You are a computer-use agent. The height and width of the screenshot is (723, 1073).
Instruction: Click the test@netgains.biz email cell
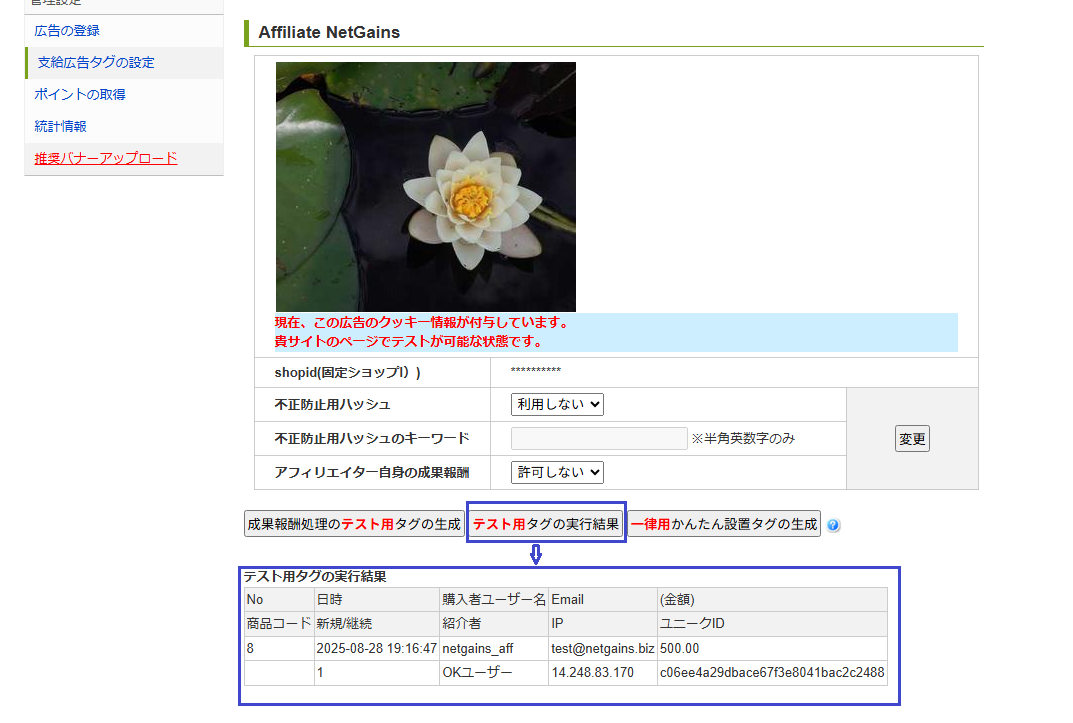(x=602, y=649)
